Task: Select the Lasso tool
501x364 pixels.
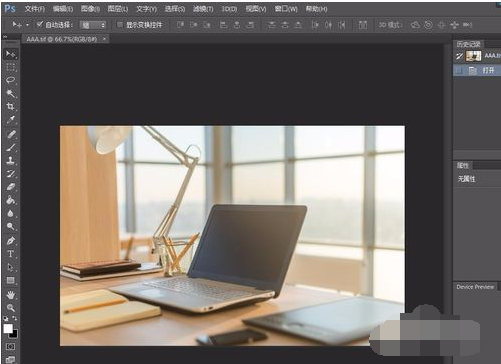Action: (11, 80)
